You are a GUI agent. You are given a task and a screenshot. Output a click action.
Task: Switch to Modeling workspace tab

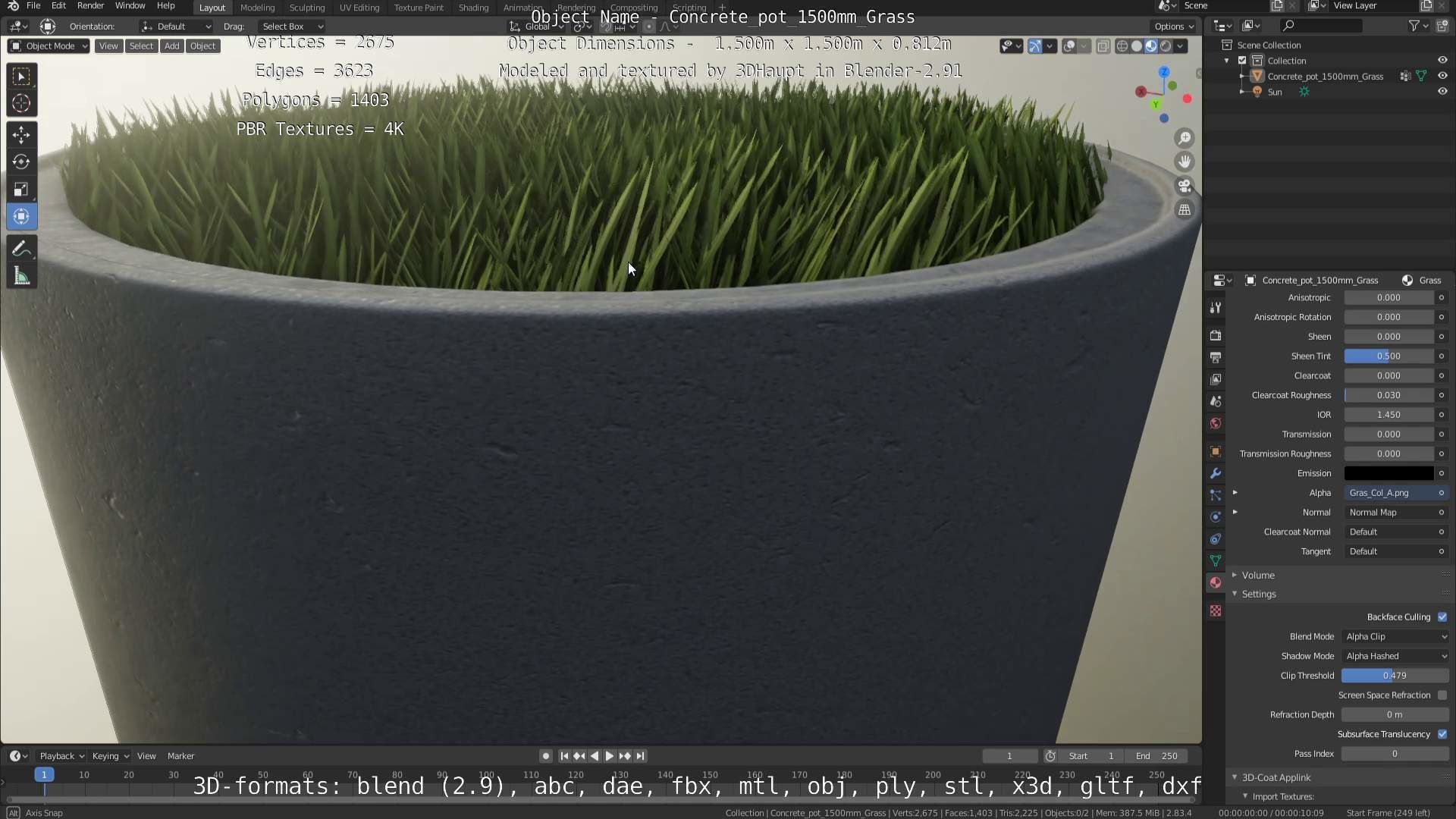(x=257, y=8)
